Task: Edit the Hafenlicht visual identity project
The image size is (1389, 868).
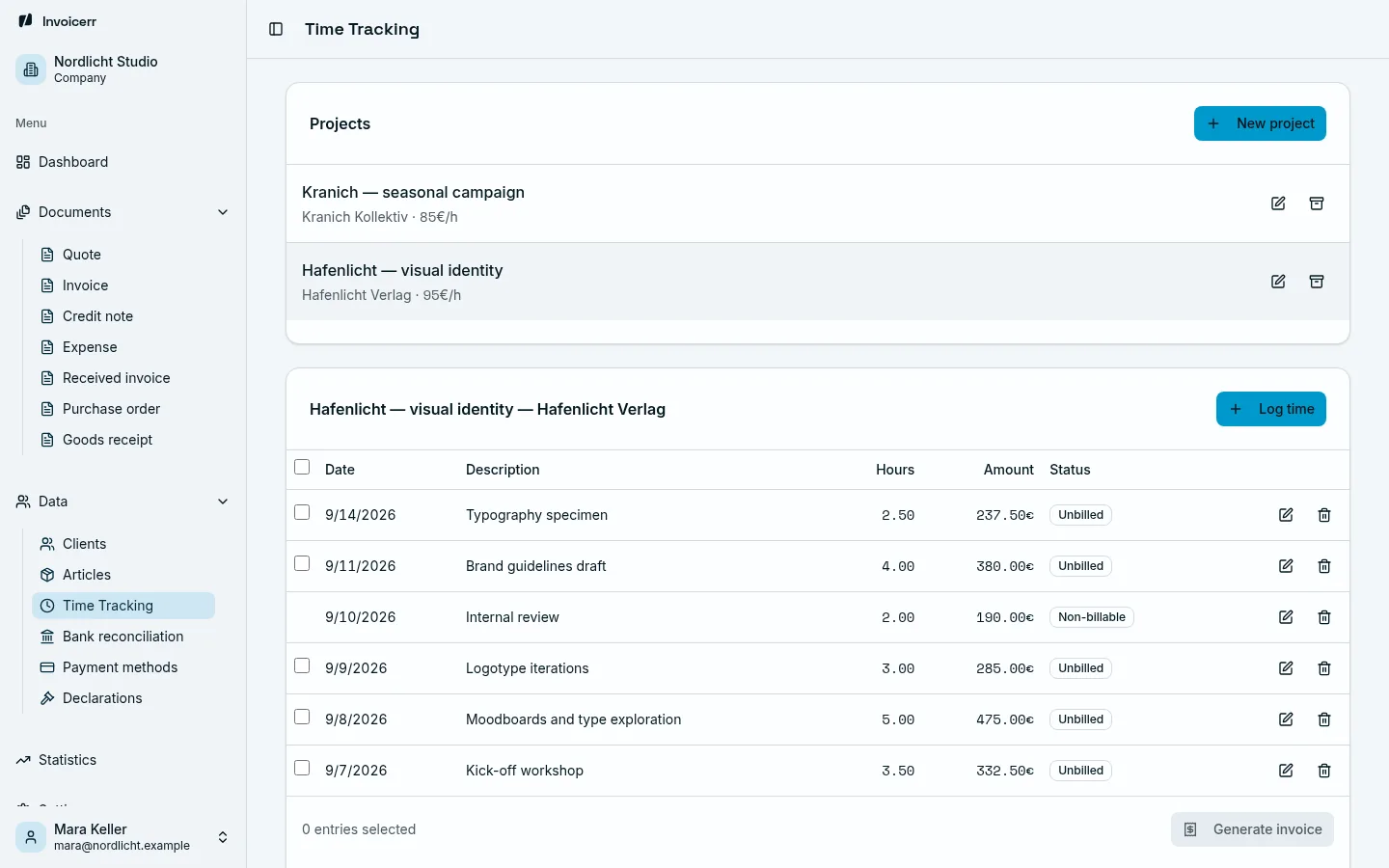Action: 1278,282
